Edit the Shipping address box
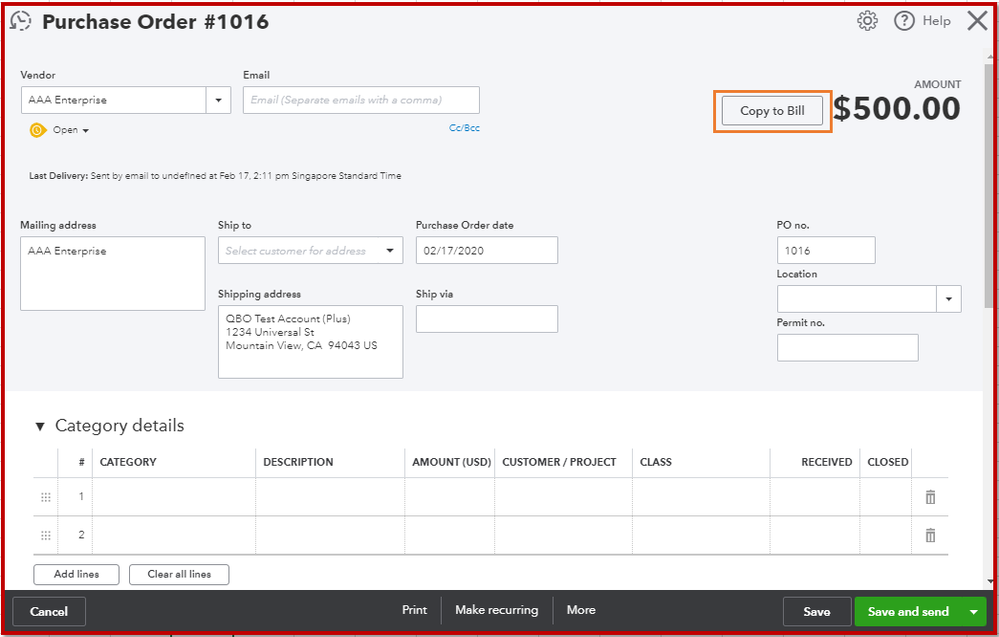Screen dimensions: 999x637 pyautogui.click(x=310, y=342)
